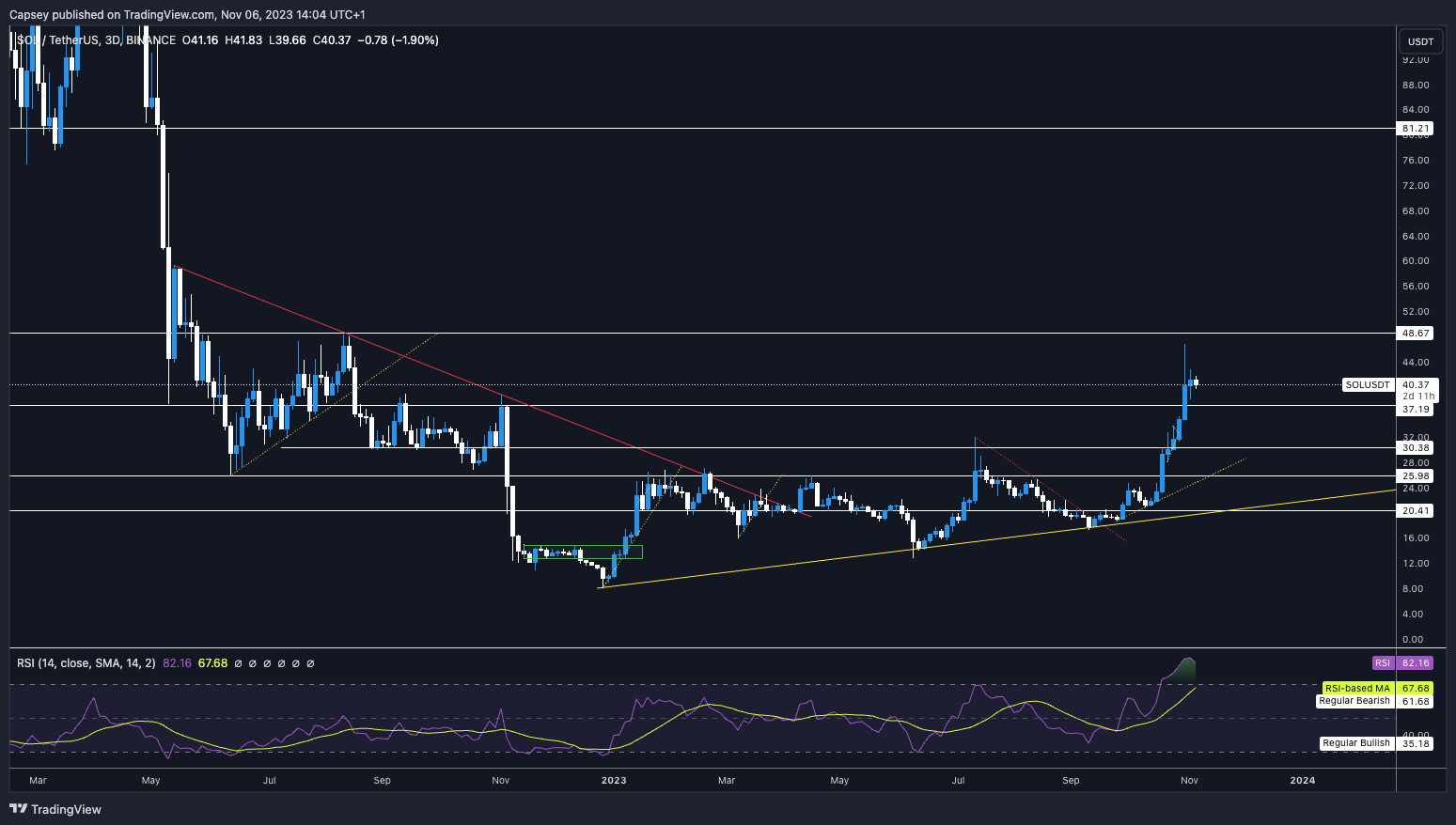This screenshot has height=825, width=1456.
Task: Click the 20.41 price level label
Action: 1416,510
